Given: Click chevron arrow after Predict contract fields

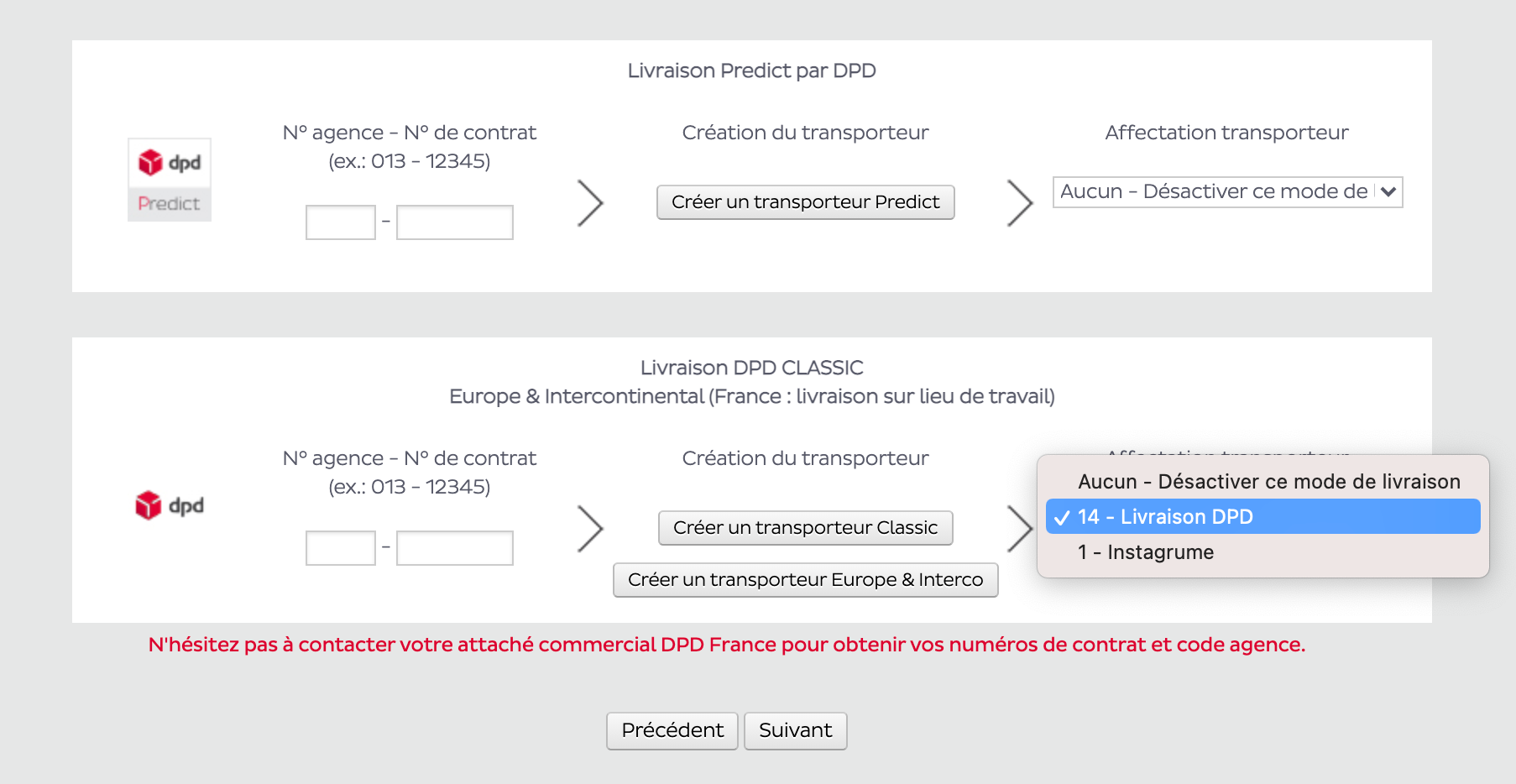Looking at the screenshot, I should coord(590,203).
